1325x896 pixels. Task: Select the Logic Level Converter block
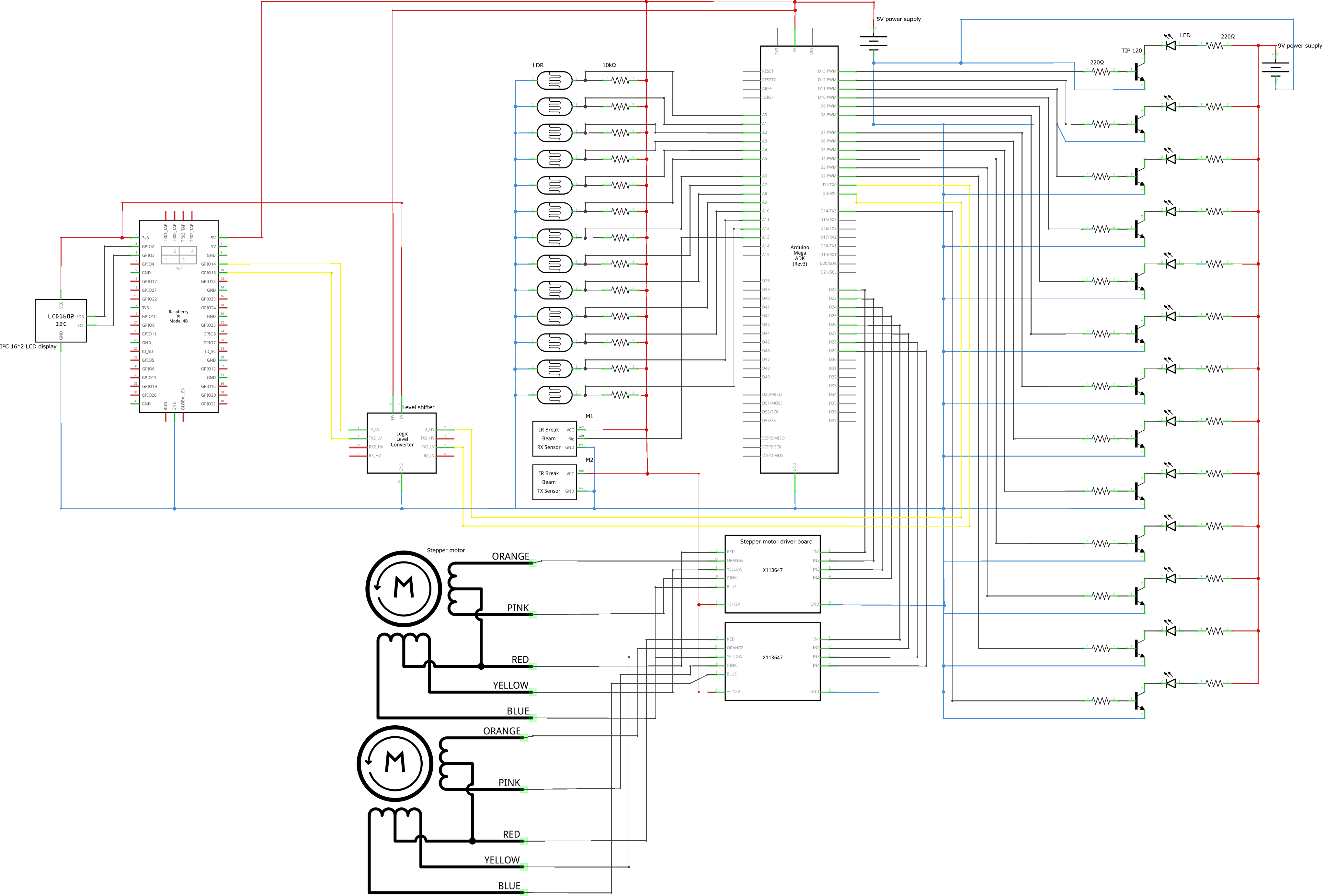pyautogui.click(x=402, y=443)
